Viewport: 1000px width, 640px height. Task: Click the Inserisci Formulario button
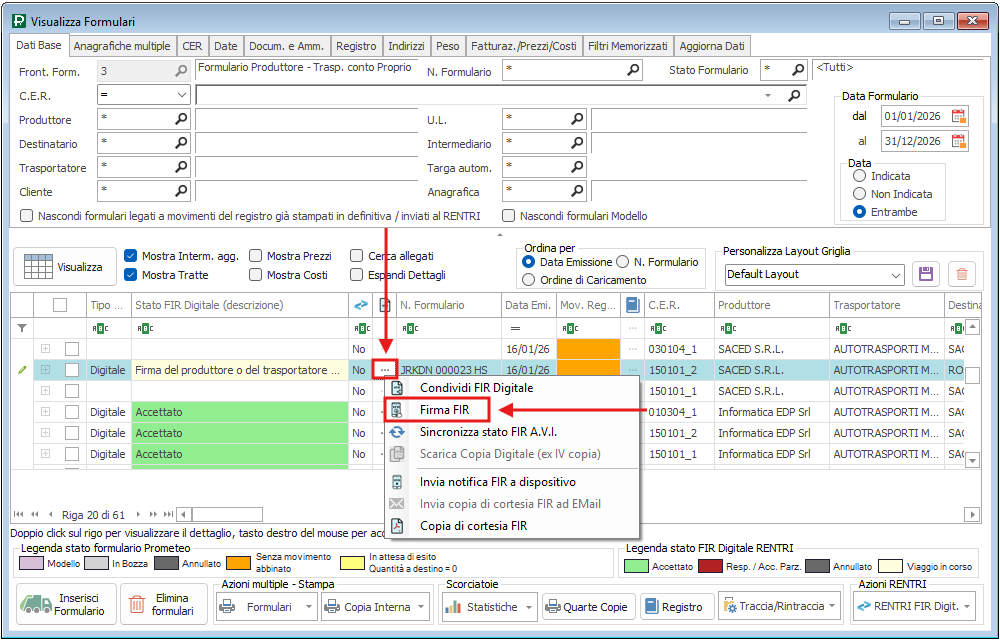64,604
